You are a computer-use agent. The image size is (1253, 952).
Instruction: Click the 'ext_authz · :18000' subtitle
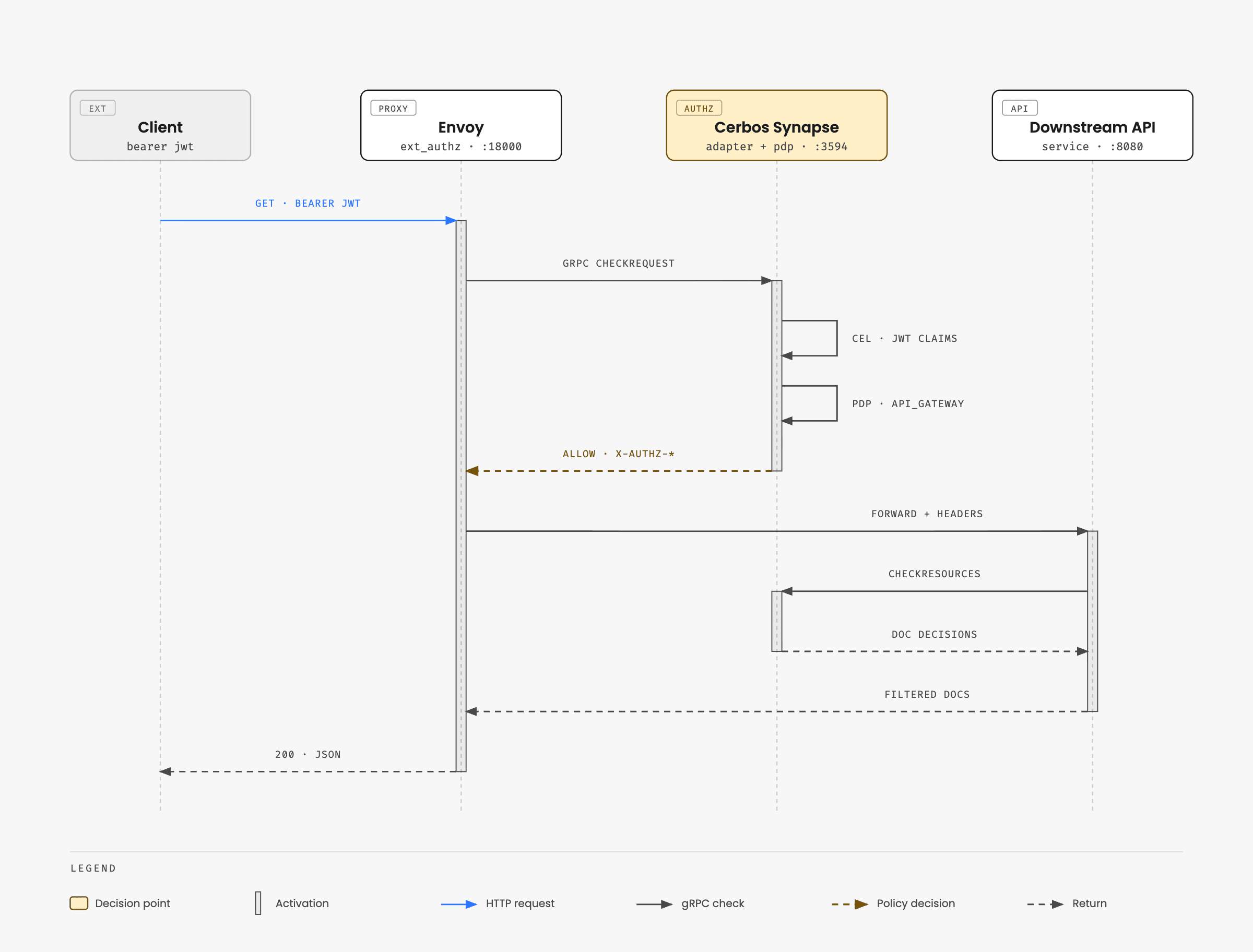[460, 147]
